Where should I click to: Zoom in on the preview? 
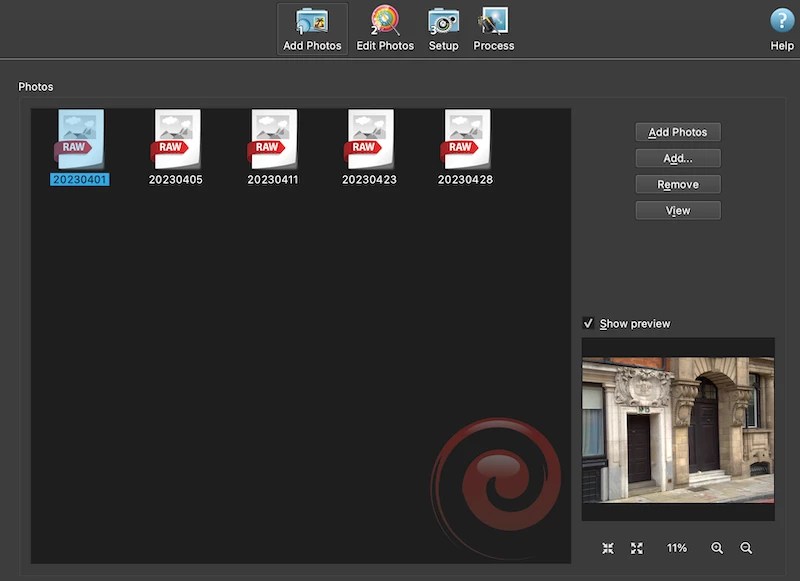(717, 547)
